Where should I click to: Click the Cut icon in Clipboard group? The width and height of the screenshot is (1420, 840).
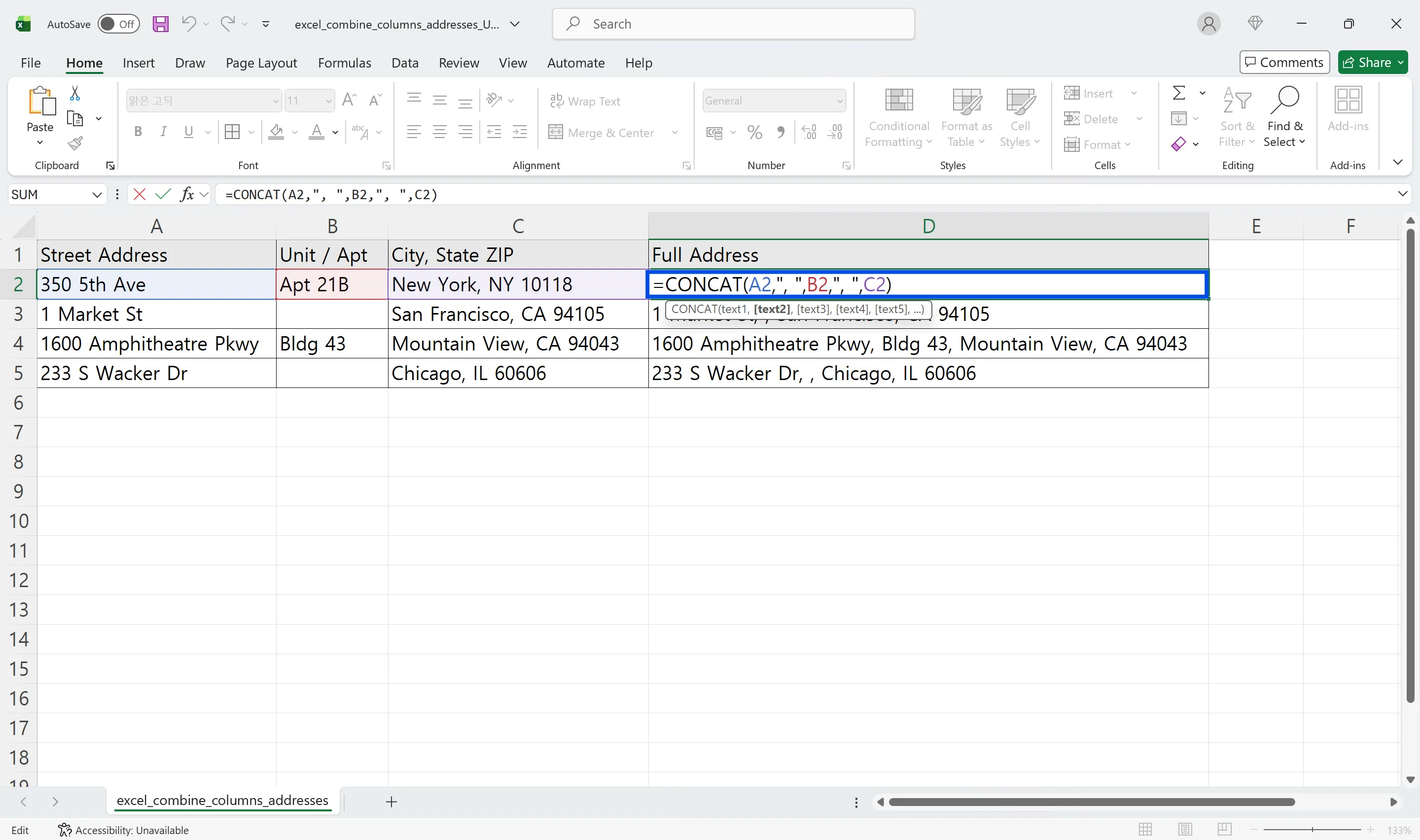pos(75,92)
